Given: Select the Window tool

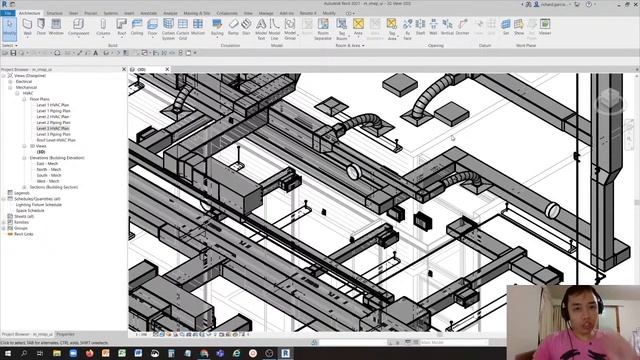Looking at the screenshot, I should point(56,27).
